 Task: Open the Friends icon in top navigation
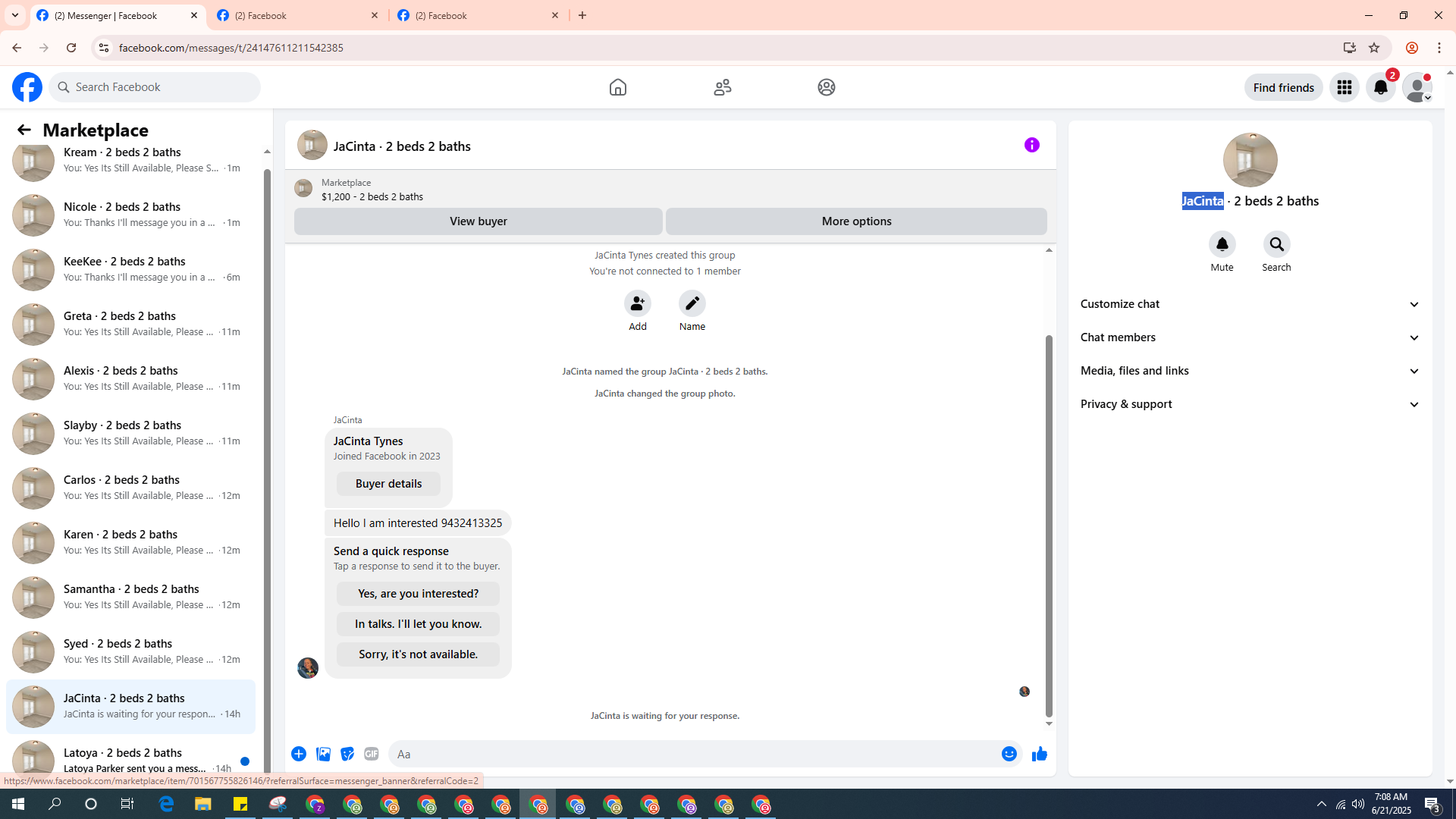pyautogui.click(x=722, y=87)
